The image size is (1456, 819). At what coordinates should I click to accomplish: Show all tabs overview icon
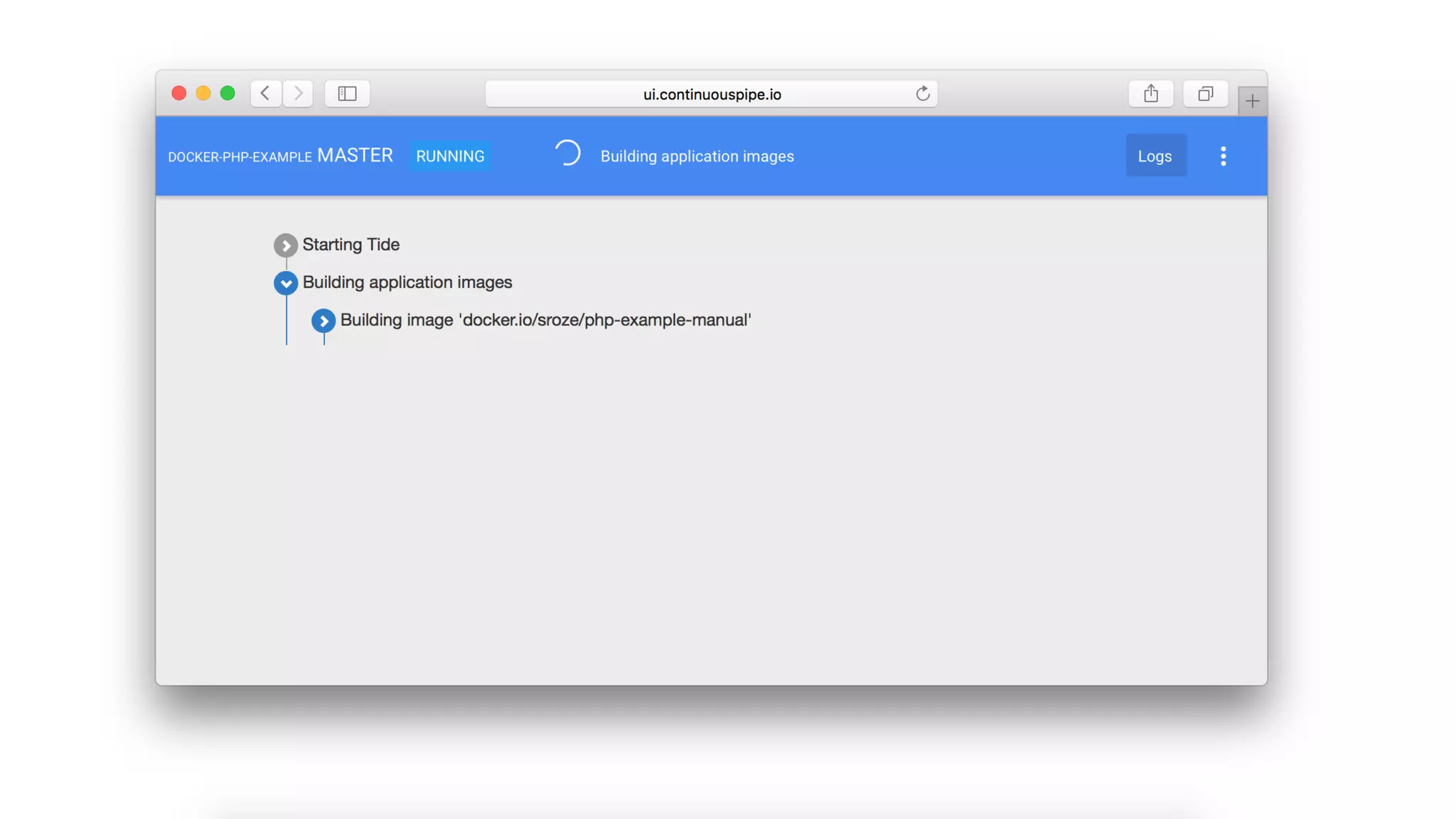point(1205,93)
